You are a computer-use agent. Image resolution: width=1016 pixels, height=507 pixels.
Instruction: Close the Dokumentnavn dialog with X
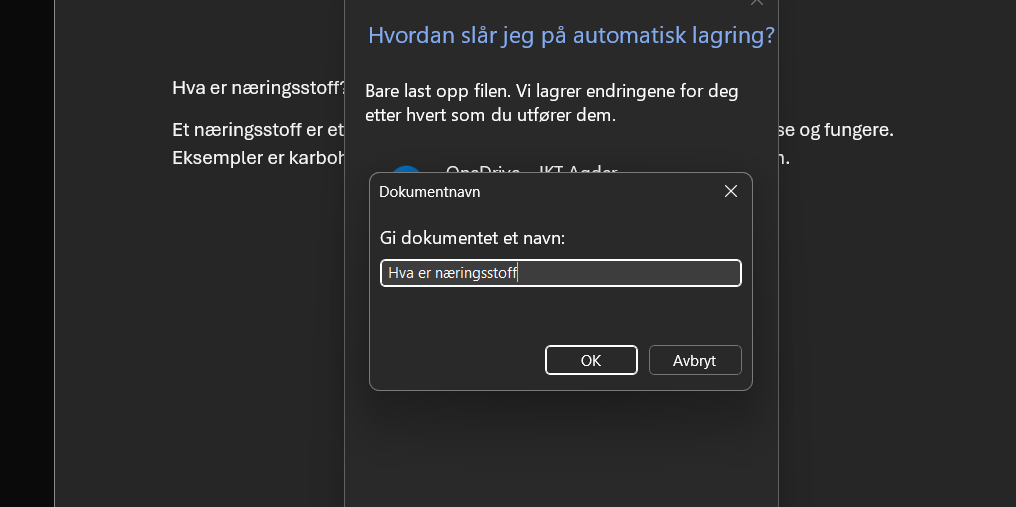[x=731, y=191]
